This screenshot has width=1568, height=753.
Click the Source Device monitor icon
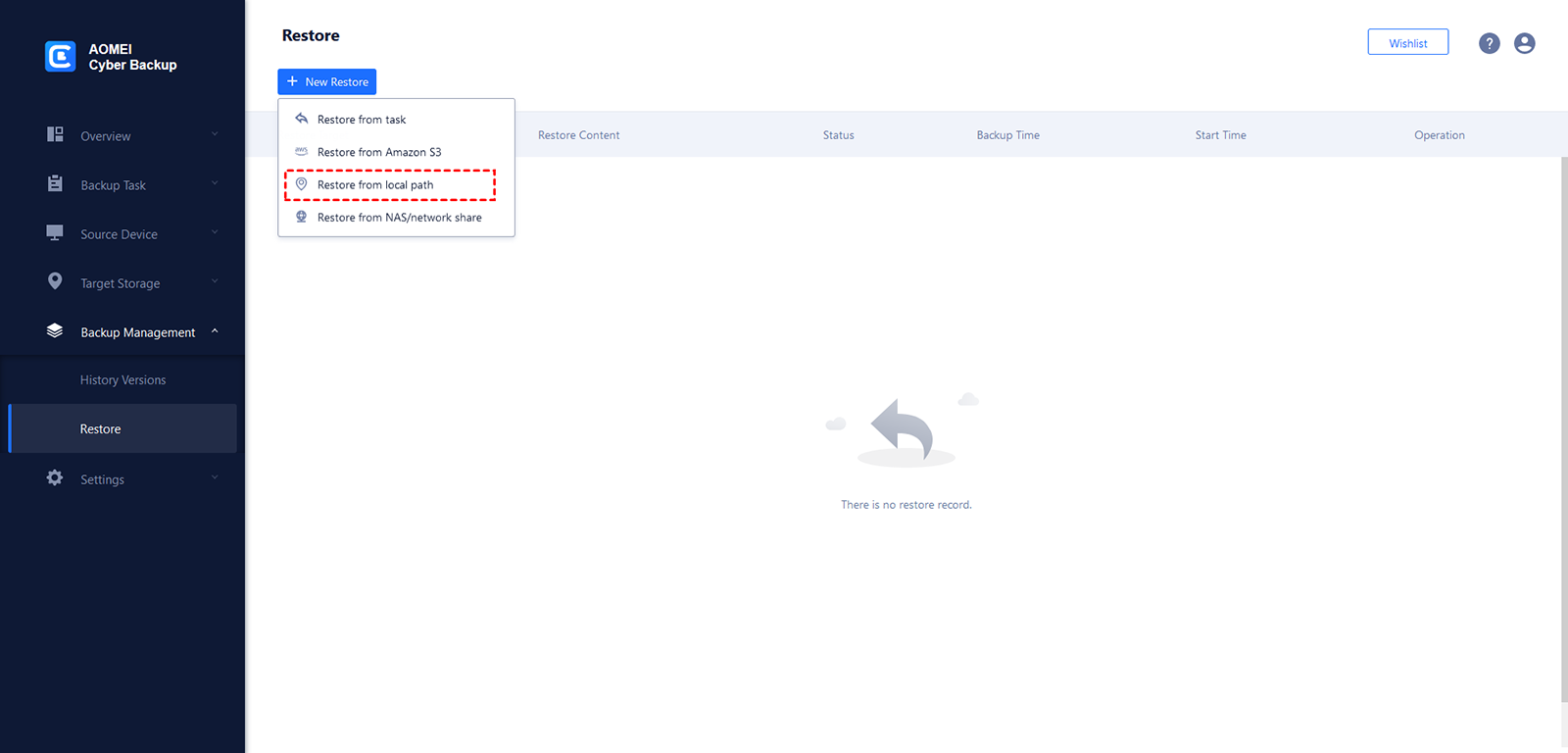[55, 232]
